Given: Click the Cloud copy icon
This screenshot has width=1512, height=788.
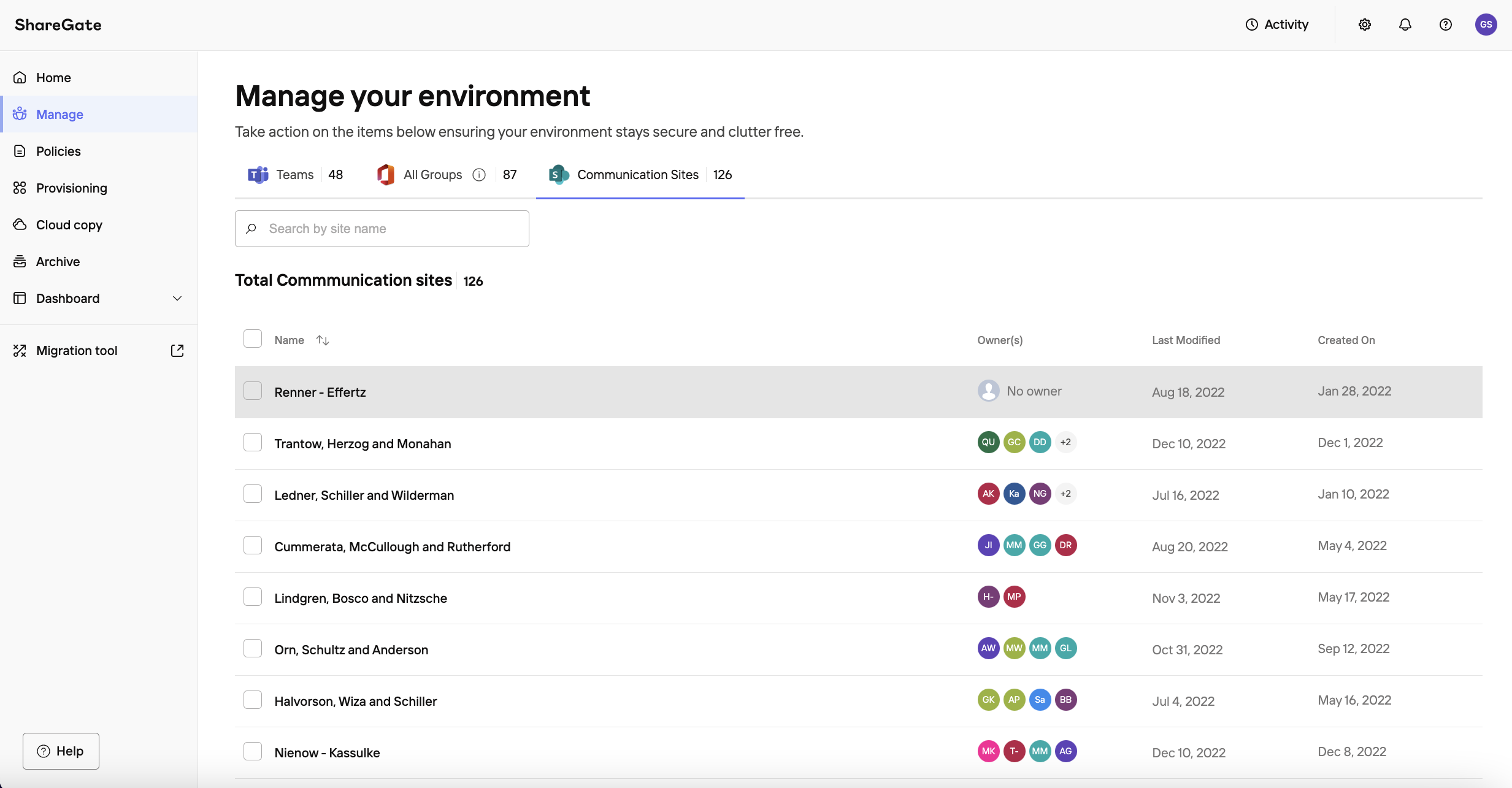Looking at the screenshot, I should click(x=20, y=224).
